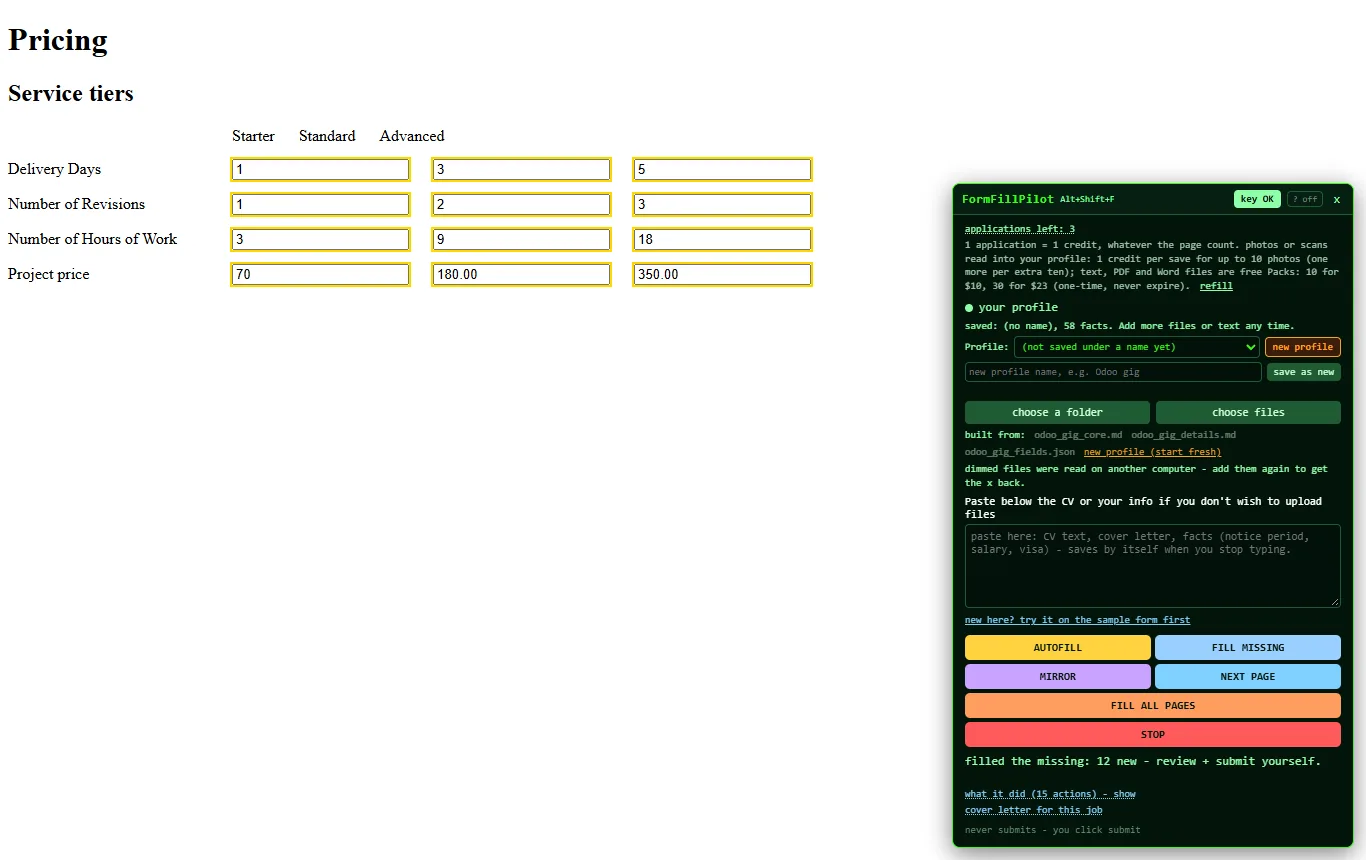
Task: Toggle the '? off' help switch
Action: point(1304,199)
